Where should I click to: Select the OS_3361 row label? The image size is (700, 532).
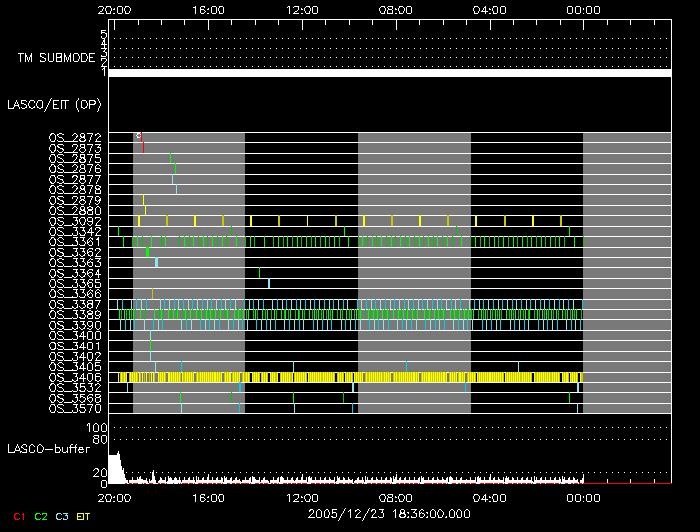pyautogui.click(x=75, y=241)
